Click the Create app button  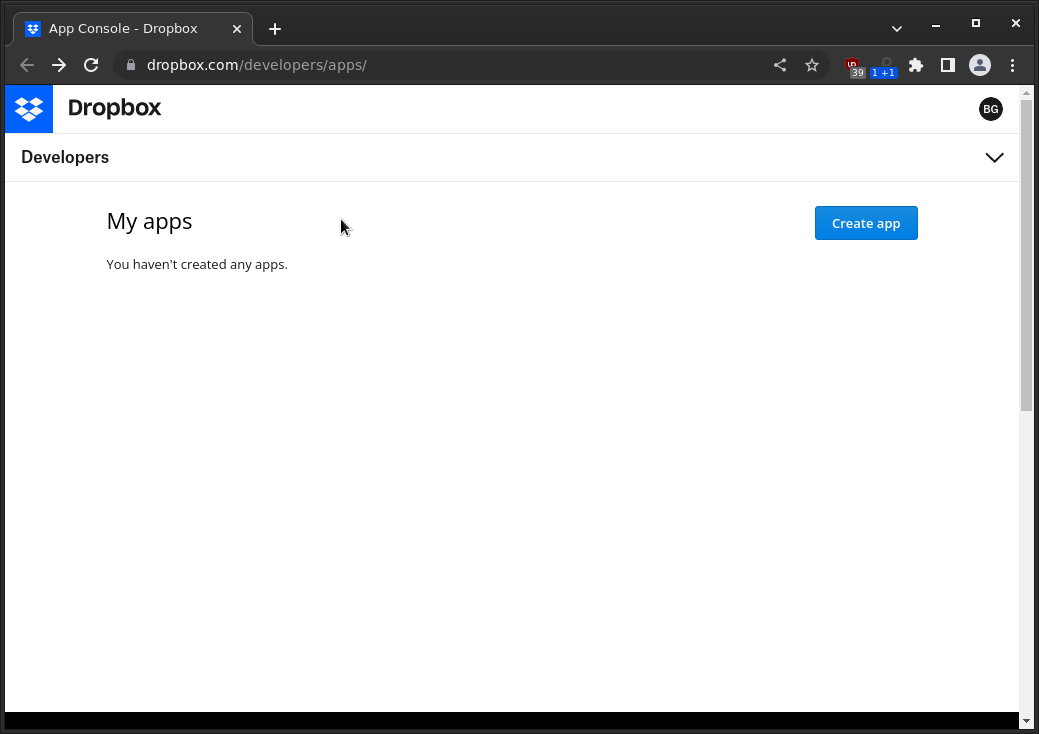(866, 223)
